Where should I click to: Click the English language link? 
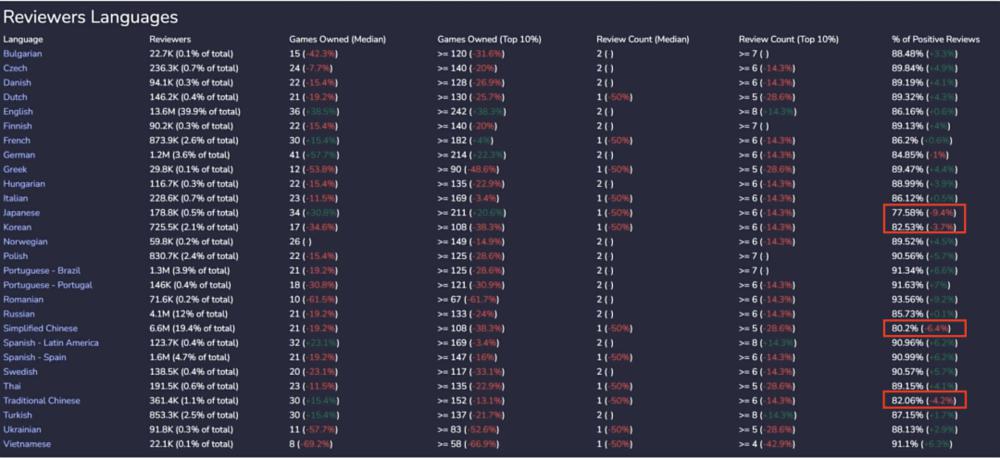tap(19, 111)
